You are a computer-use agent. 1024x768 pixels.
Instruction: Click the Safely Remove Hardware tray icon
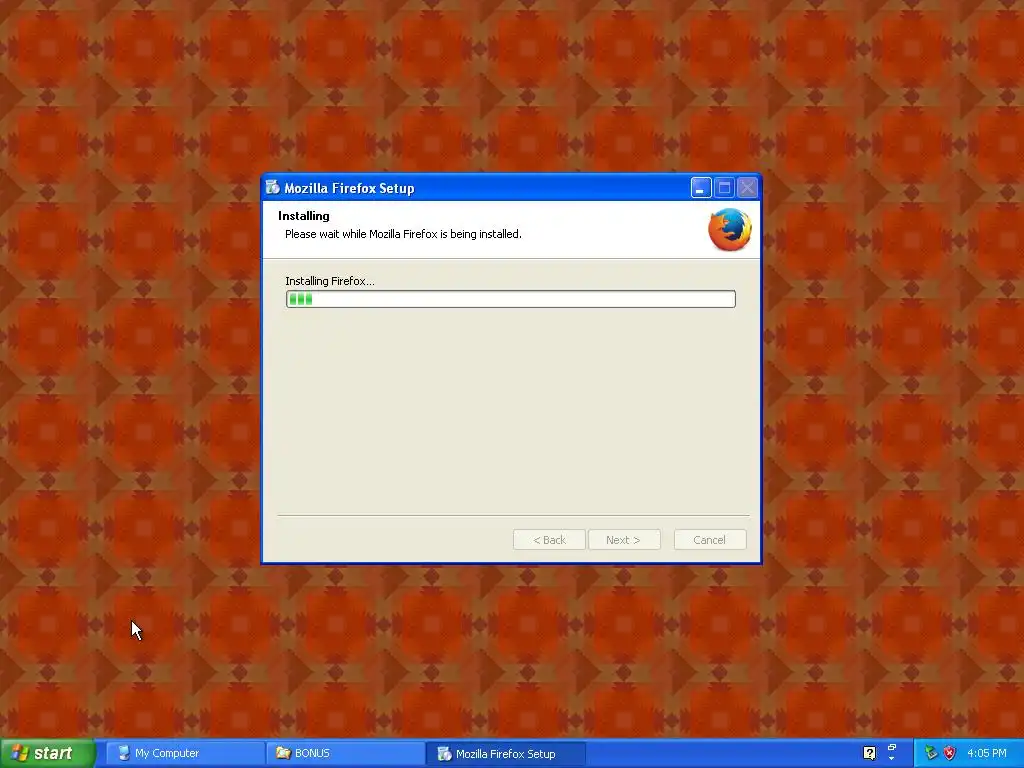click(x=931, y=753)
